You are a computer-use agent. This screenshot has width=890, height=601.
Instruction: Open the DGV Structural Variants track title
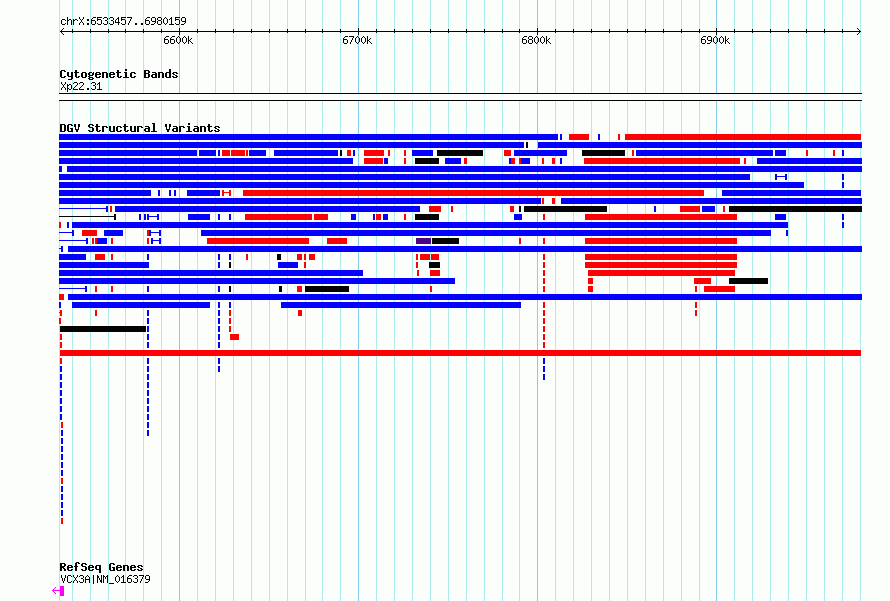(x=140, y=128)
